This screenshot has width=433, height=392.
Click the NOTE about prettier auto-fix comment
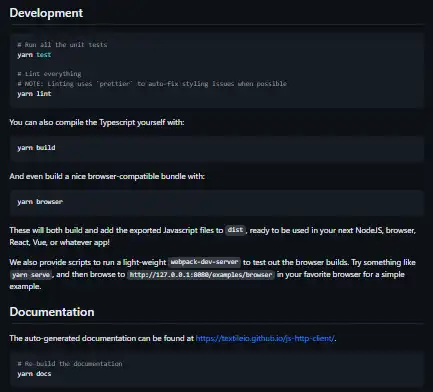click(x=152, y=84)
